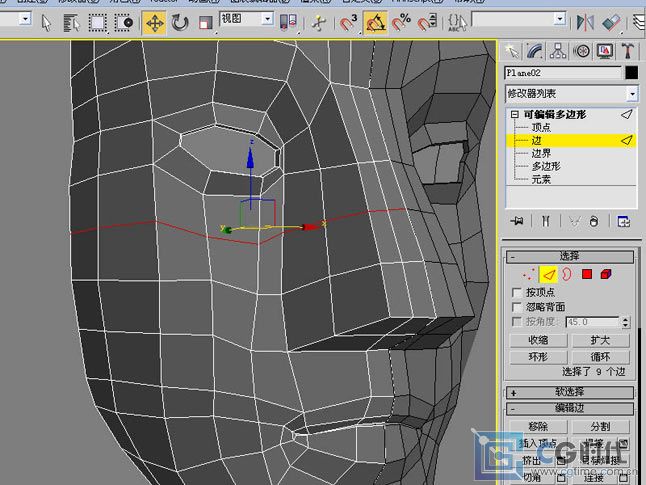Click Configure Modifier Sets icon

pos(624,222)
